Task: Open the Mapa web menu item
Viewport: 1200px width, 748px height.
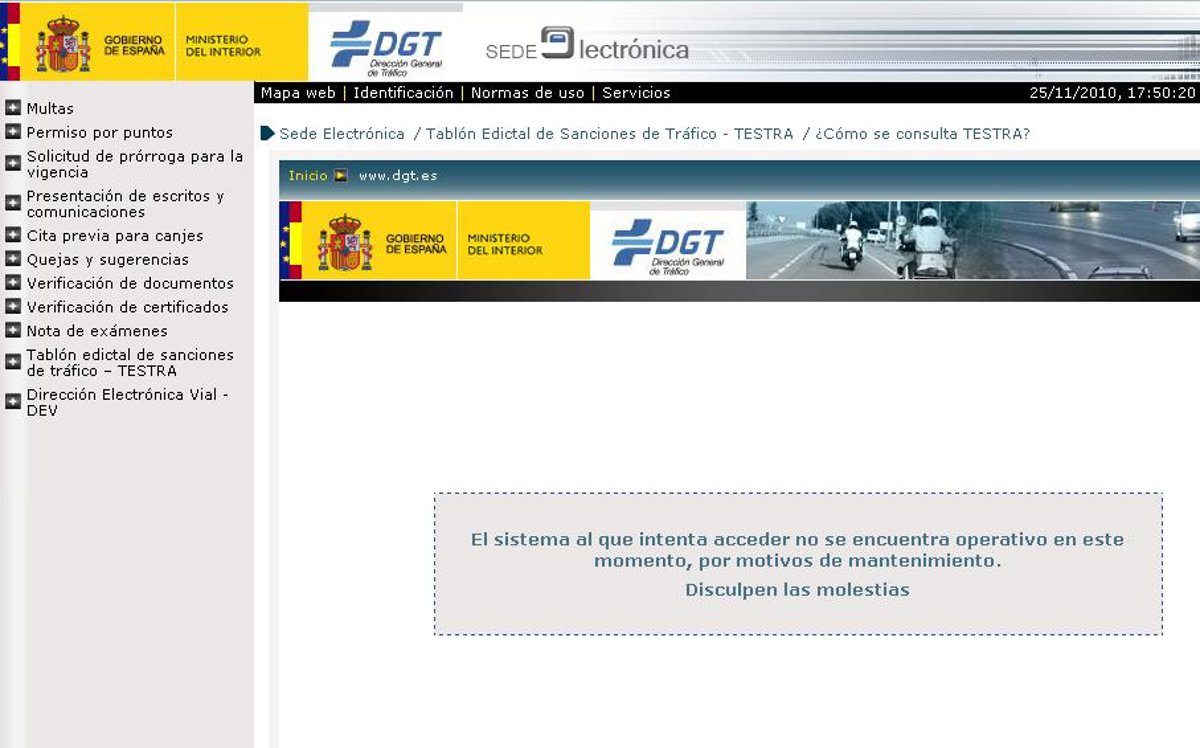Action: 298,93
